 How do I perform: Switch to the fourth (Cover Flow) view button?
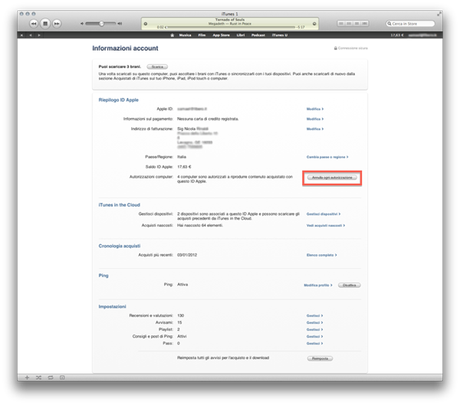click(x=365, y=24)
